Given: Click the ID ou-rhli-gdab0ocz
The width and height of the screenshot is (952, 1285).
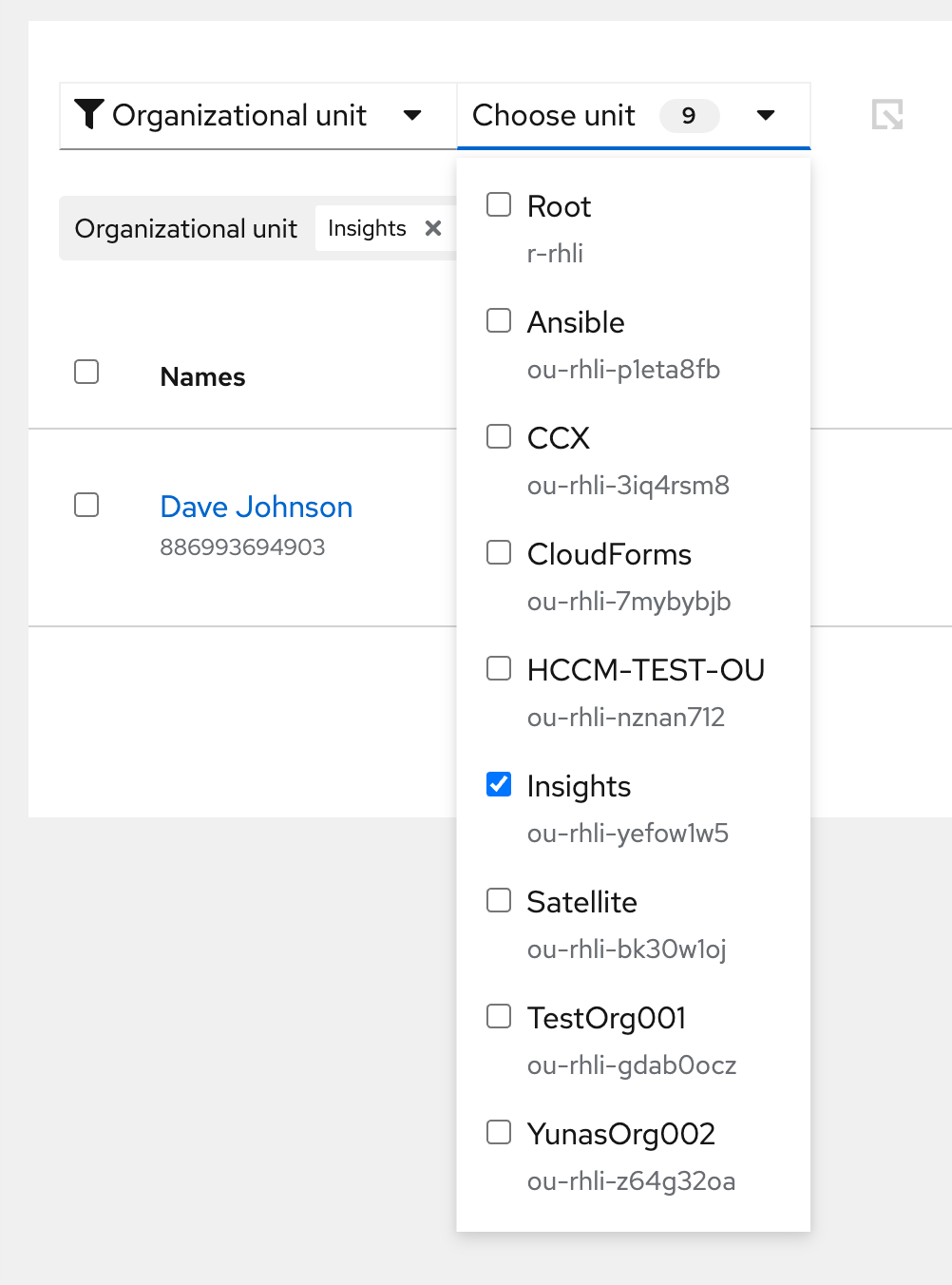Looking at the screenshot, I should click(632, 1065).
